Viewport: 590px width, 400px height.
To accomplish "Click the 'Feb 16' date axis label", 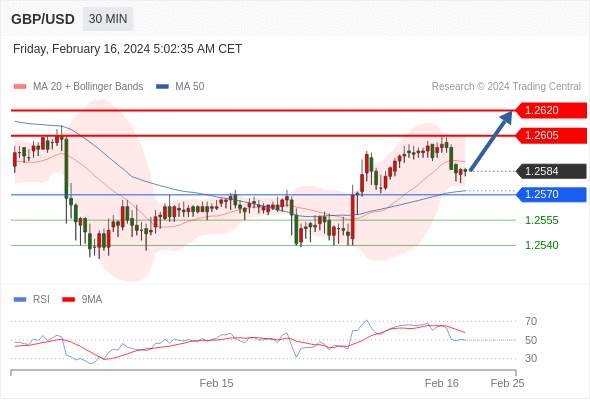I will pyautogui.click(x=442, y=383).
